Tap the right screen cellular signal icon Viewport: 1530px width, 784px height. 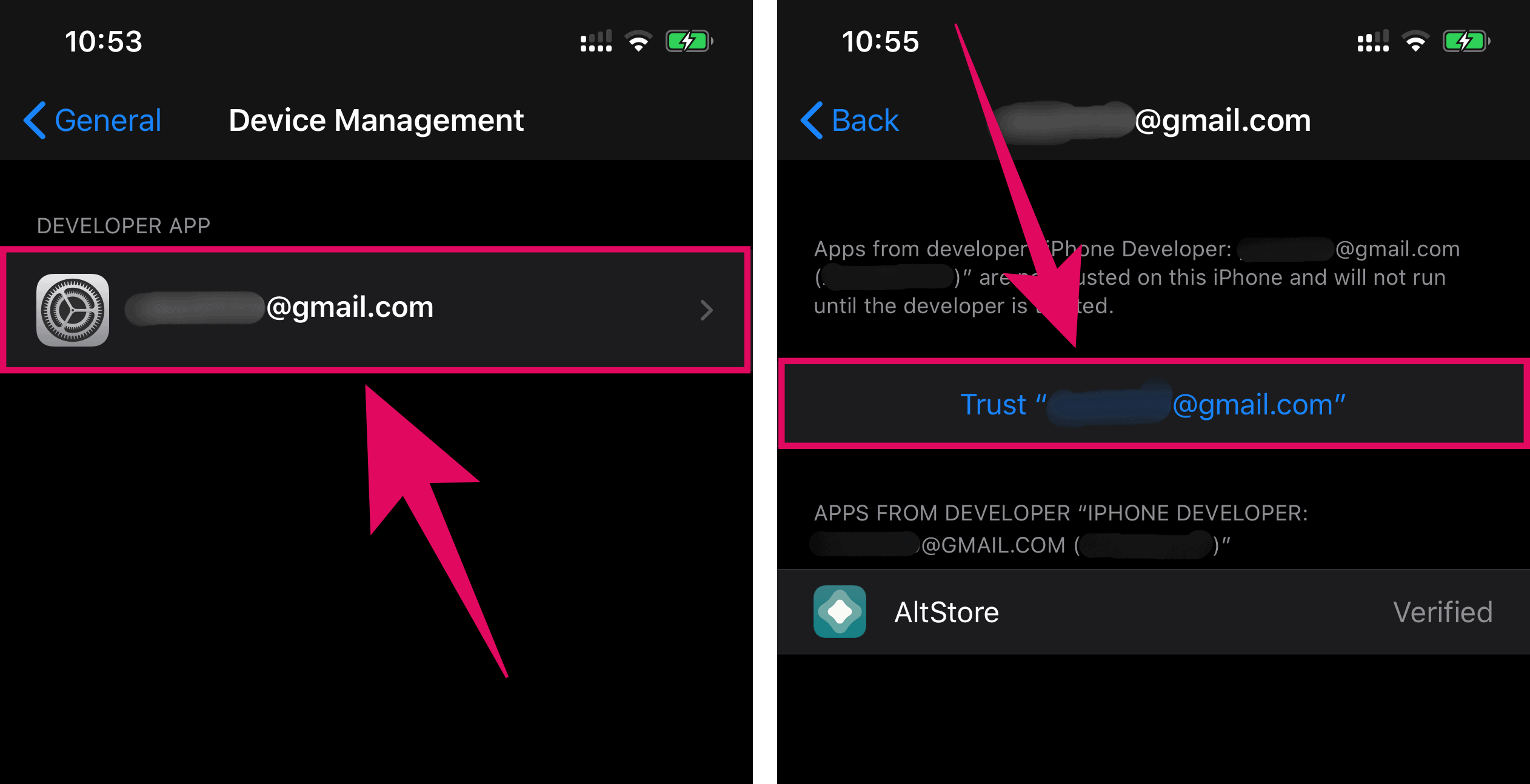click(x=1373, y=41)
